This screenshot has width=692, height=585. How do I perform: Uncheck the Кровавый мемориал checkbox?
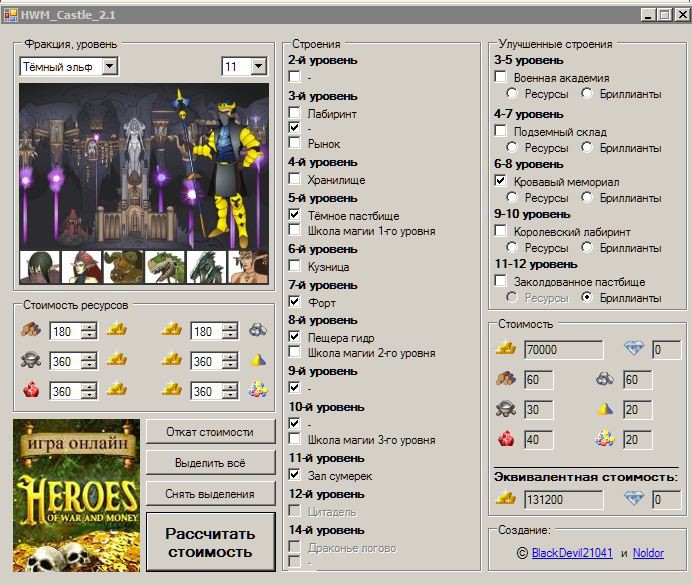pos(500,180)
